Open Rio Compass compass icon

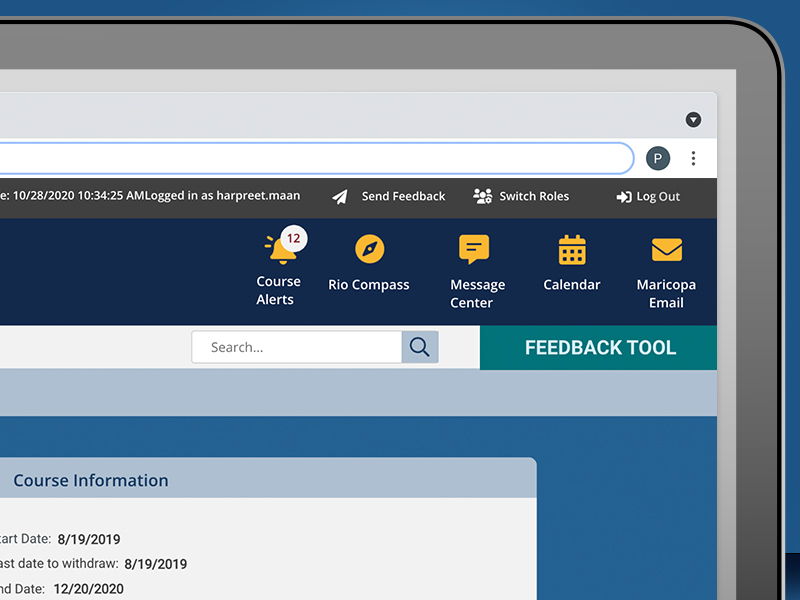[x=369, y=249]
